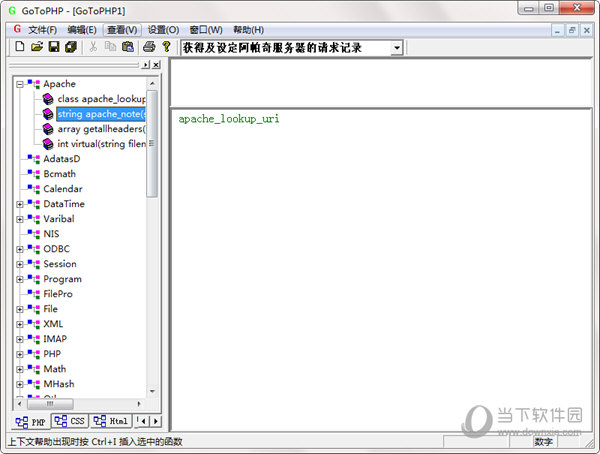Image resolution: width=600 pixels, height=454 pixels.
Task: Click the Cut scissors icon
Action: point(93,47)
